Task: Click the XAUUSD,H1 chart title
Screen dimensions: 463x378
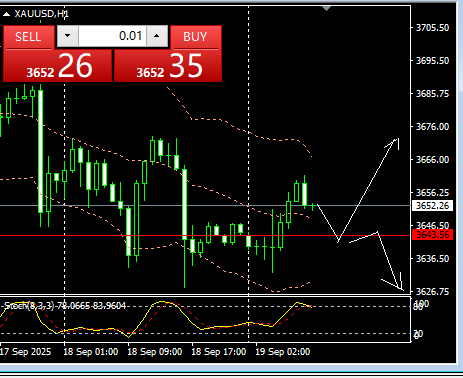Action: pos(42,14)
